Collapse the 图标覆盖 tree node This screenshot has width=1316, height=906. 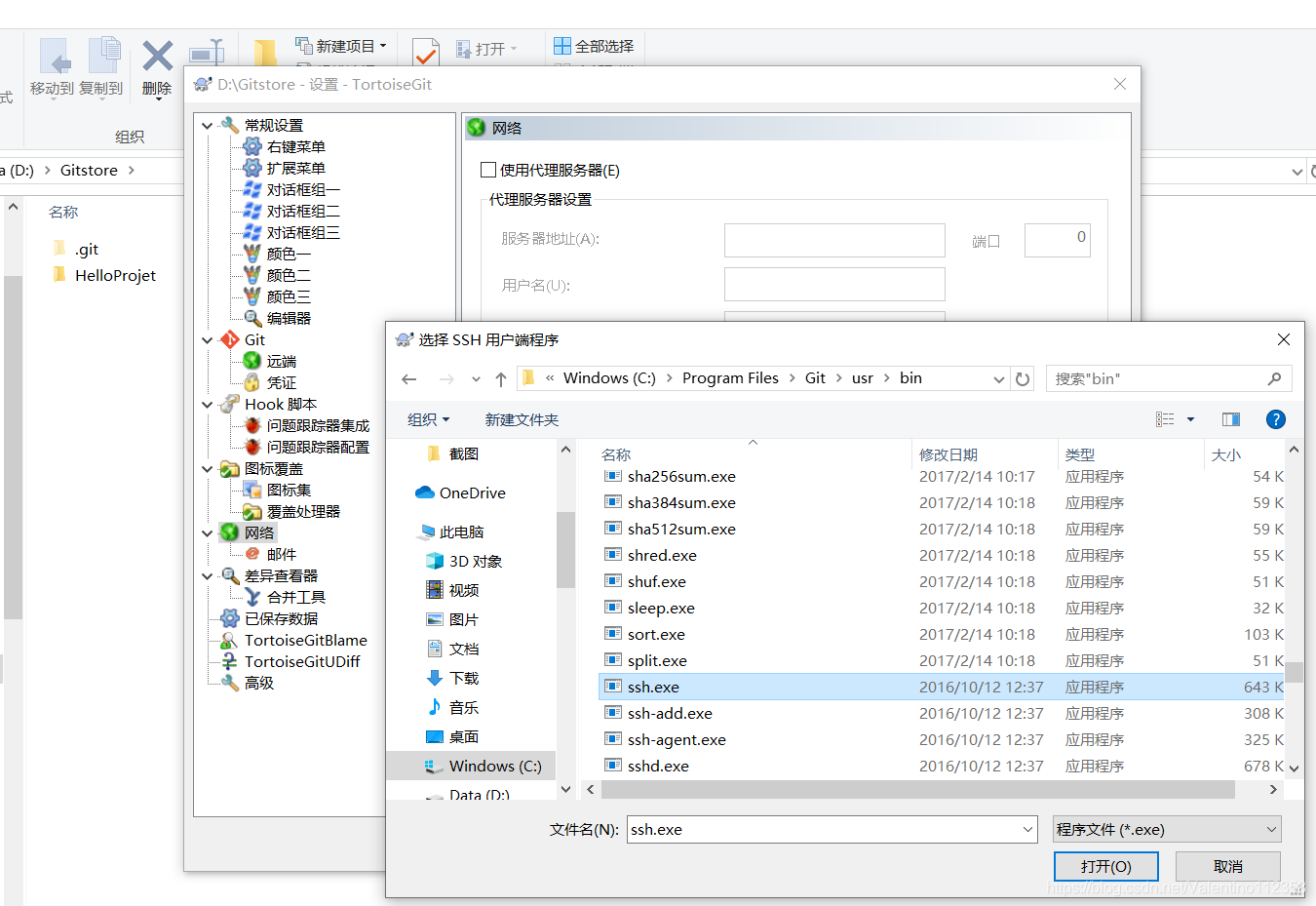pos(208,468)
